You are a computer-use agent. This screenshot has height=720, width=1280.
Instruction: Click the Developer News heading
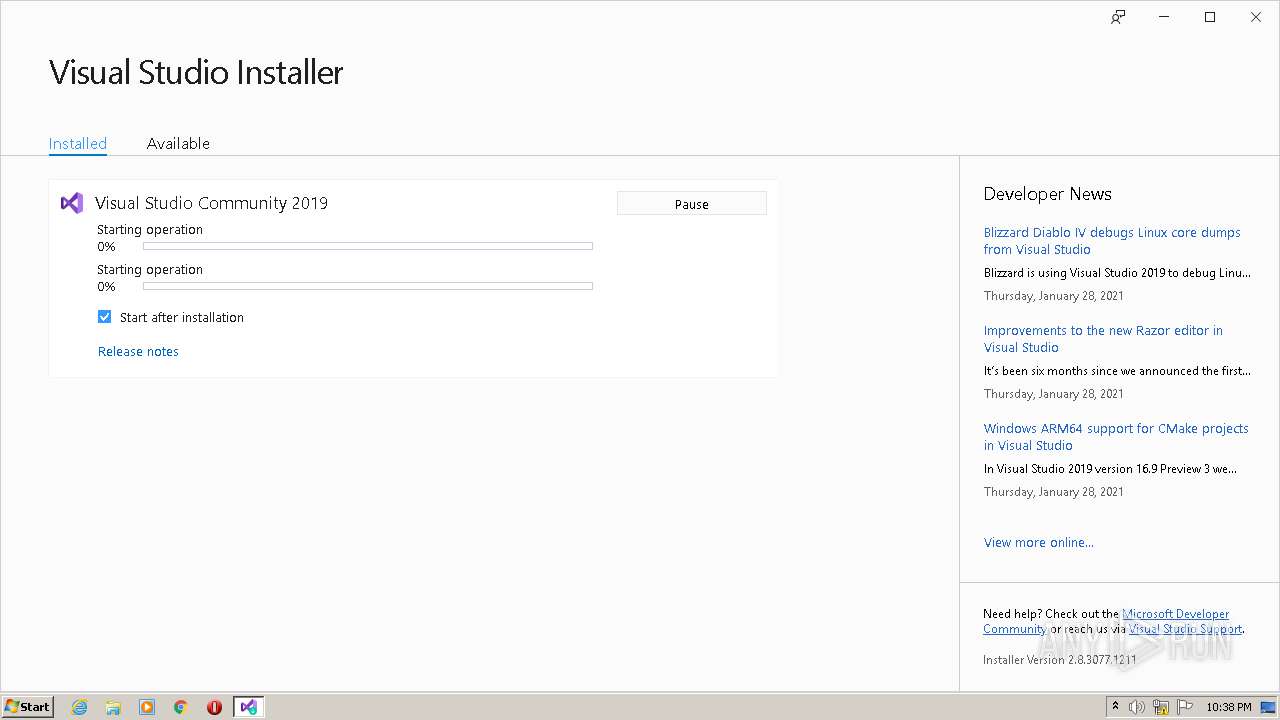pyautogui.click(x=1047, y=194)
